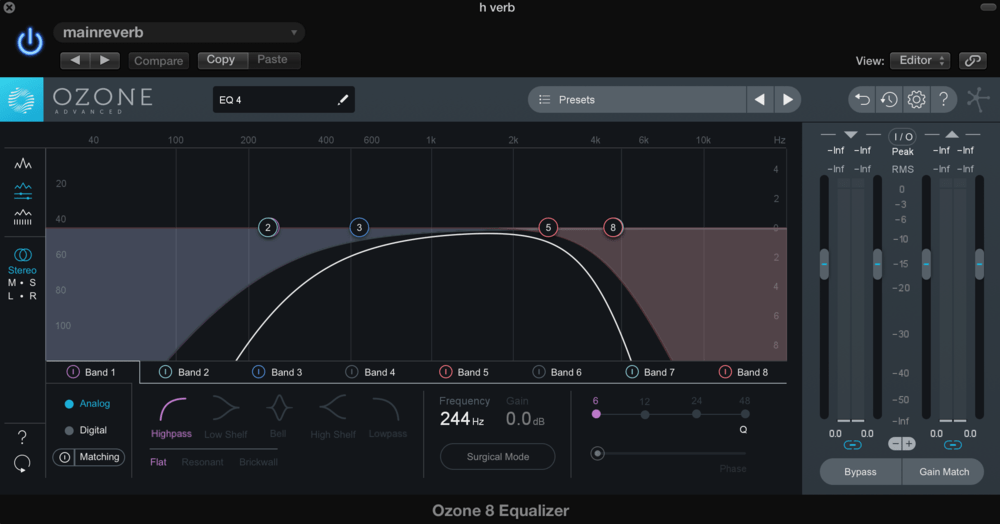Image resolution: width=1000 pixels, height=524 pixels.
Task: Click the I/O meter selector
Action: pyautogui.click(x=902, y=136)
